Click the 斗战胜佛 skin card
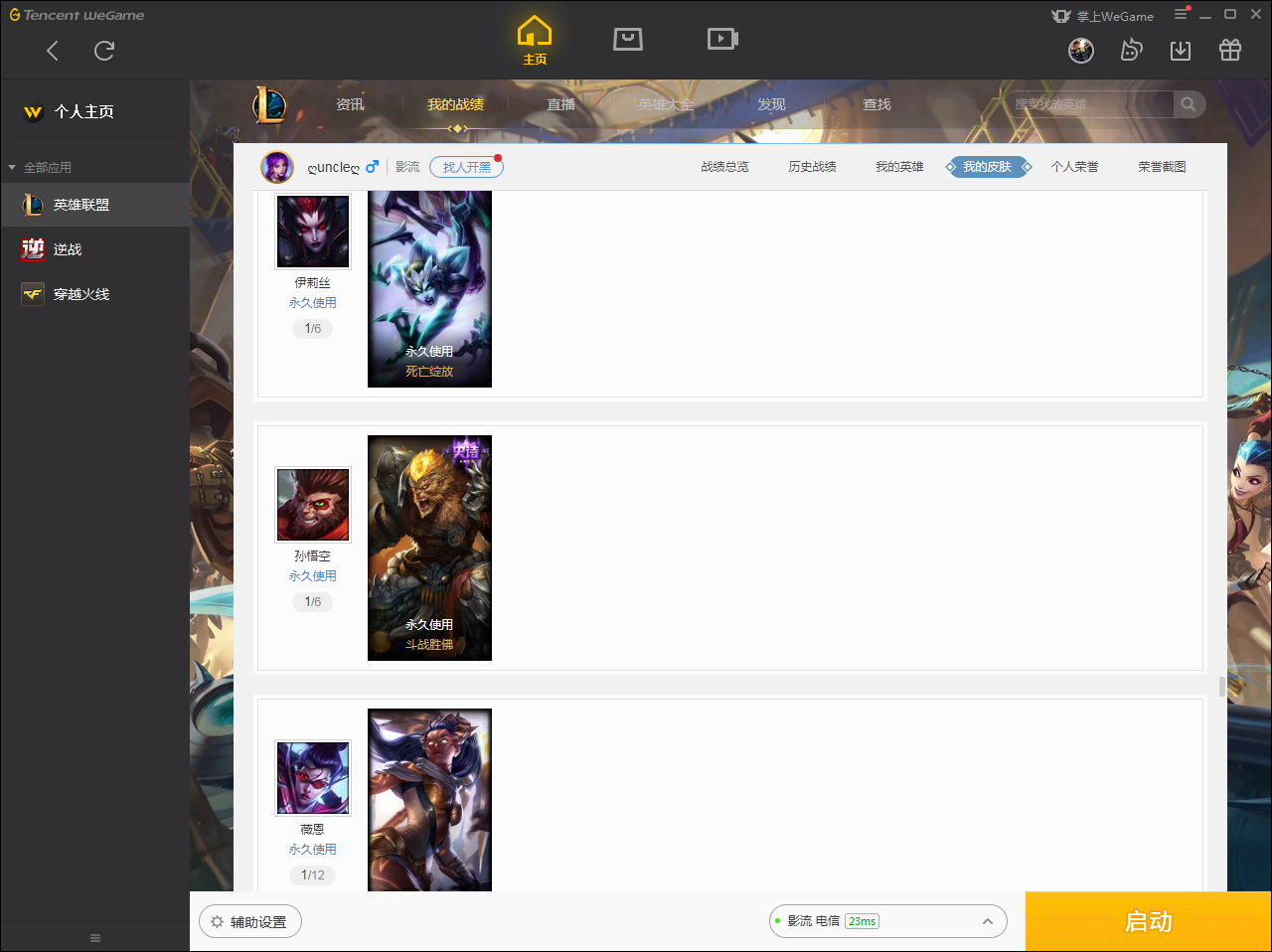1272x952 pixels. 429,548
